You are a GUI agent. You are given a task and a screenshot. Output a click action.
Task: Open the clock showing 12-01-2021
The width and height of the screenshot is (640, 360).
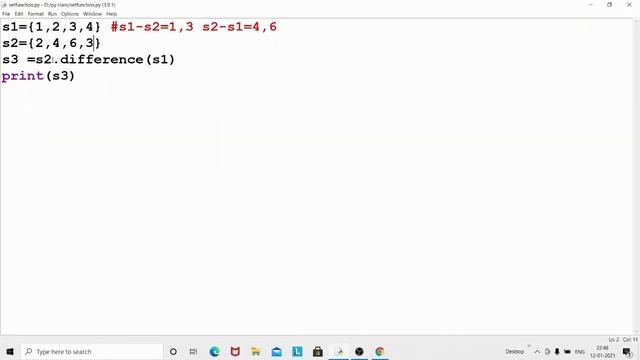click(x=602, y=352)
